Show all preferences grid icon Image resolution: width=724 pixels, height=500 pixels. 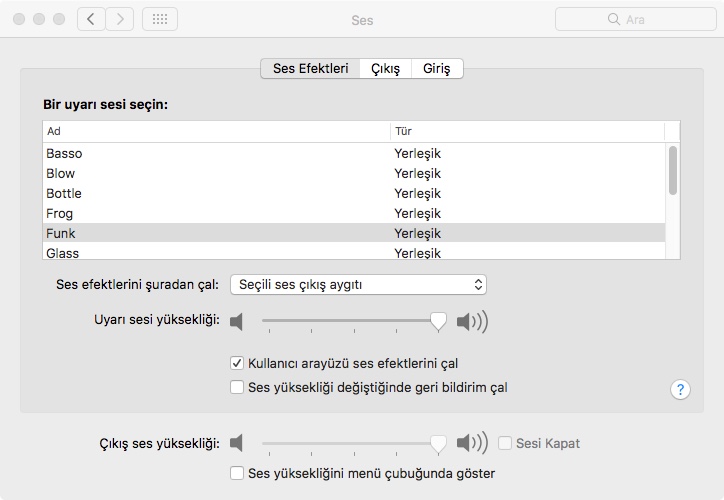coord(160,19)
